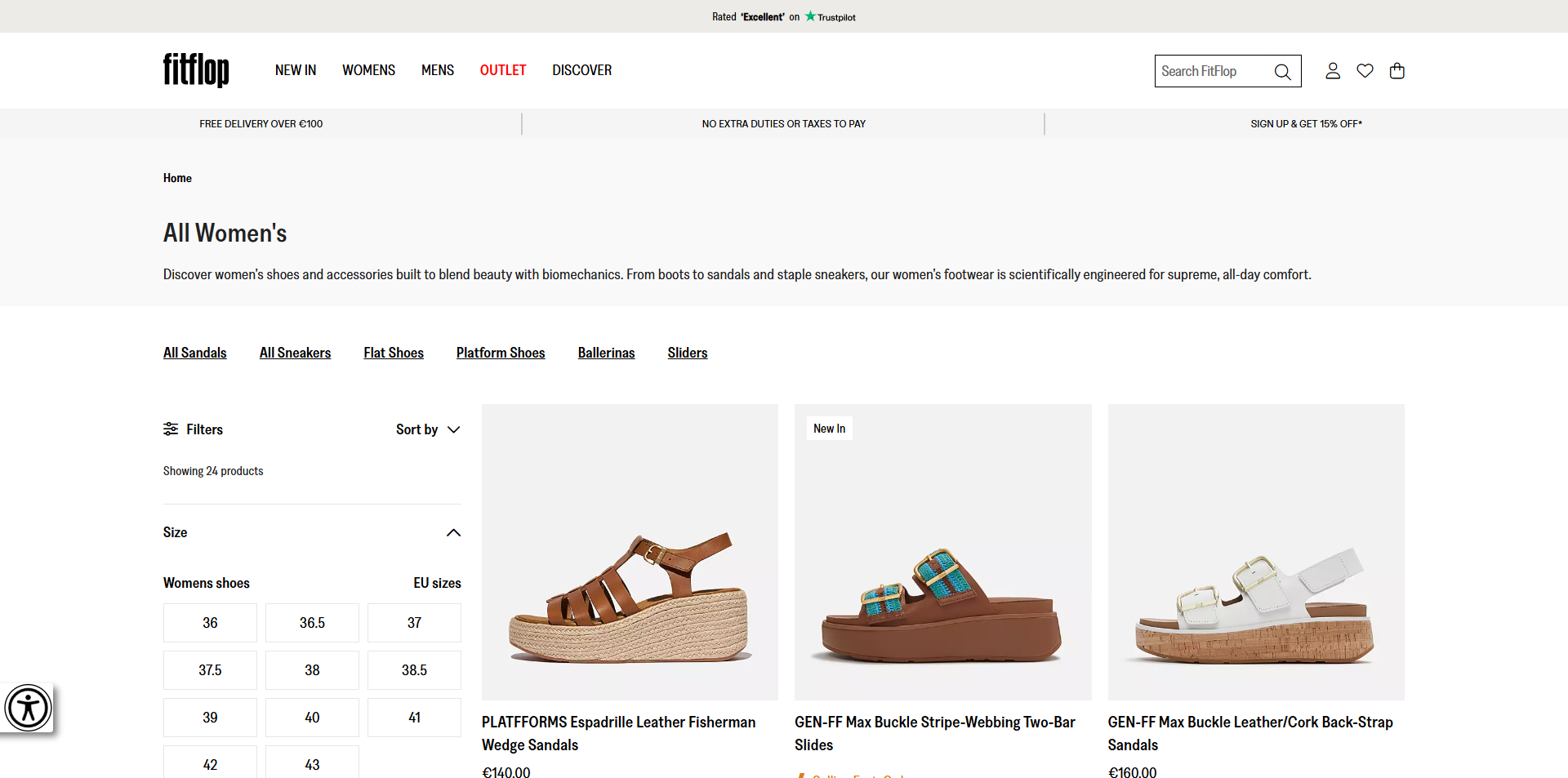This screenshot has height=778, width=1568.
Task: Select size 42 filter
Action: 210,763
